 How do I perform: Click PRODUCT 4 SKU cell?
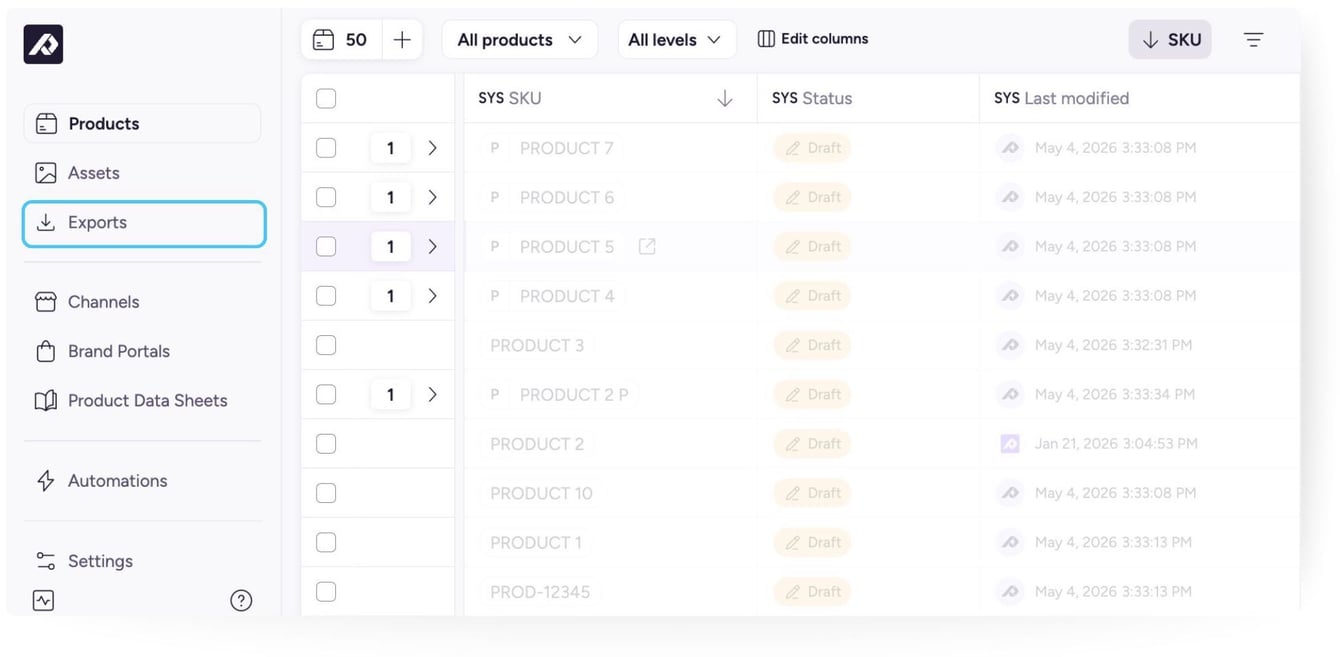tap(610, 296)
